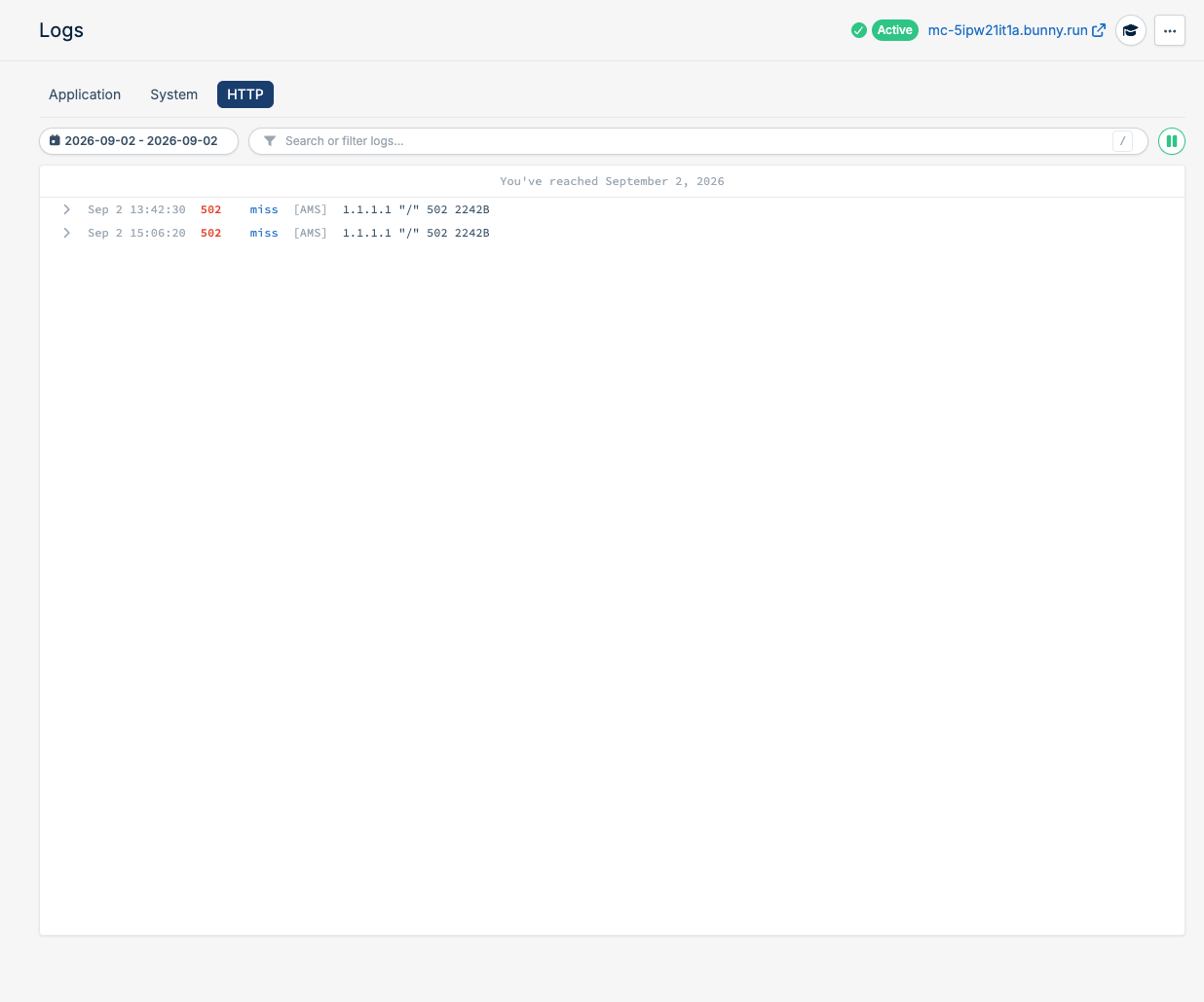Click 'miss' in the 15:06:20 row
The height and width of the screenshot is (1002, 1204).
pyautogui.click(x=264, y=233)
